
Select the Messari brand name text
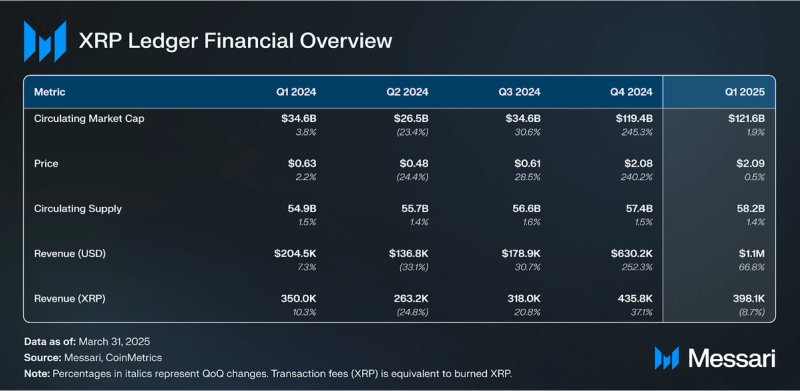pos(732,358)
